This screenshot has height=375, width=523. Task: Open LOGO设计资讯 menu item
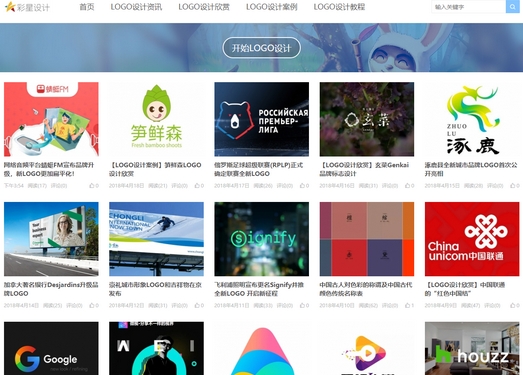coord(136,7)
